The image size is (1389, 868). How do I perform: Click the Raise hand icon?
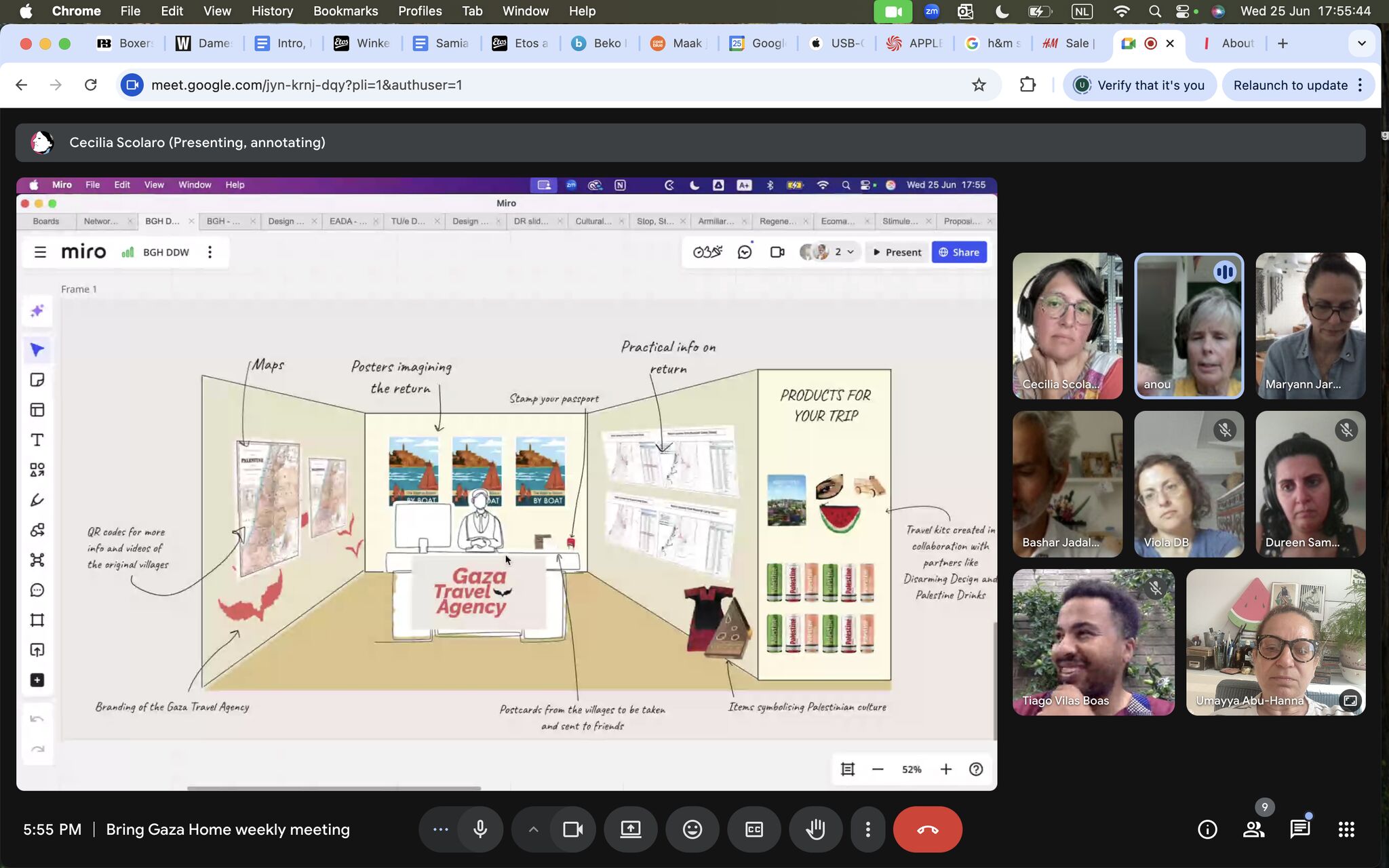(x=815, y=829)
